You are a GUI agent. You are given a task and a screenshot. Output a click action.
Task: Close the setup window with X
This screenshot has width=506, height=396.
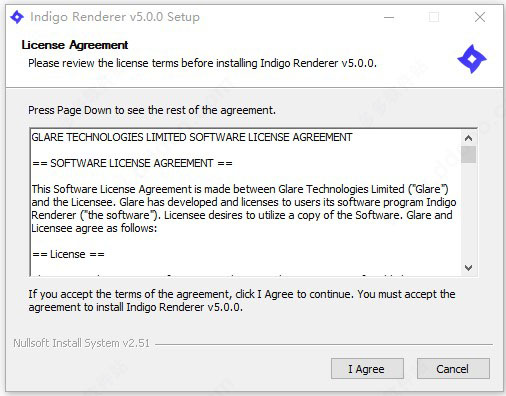480,17
